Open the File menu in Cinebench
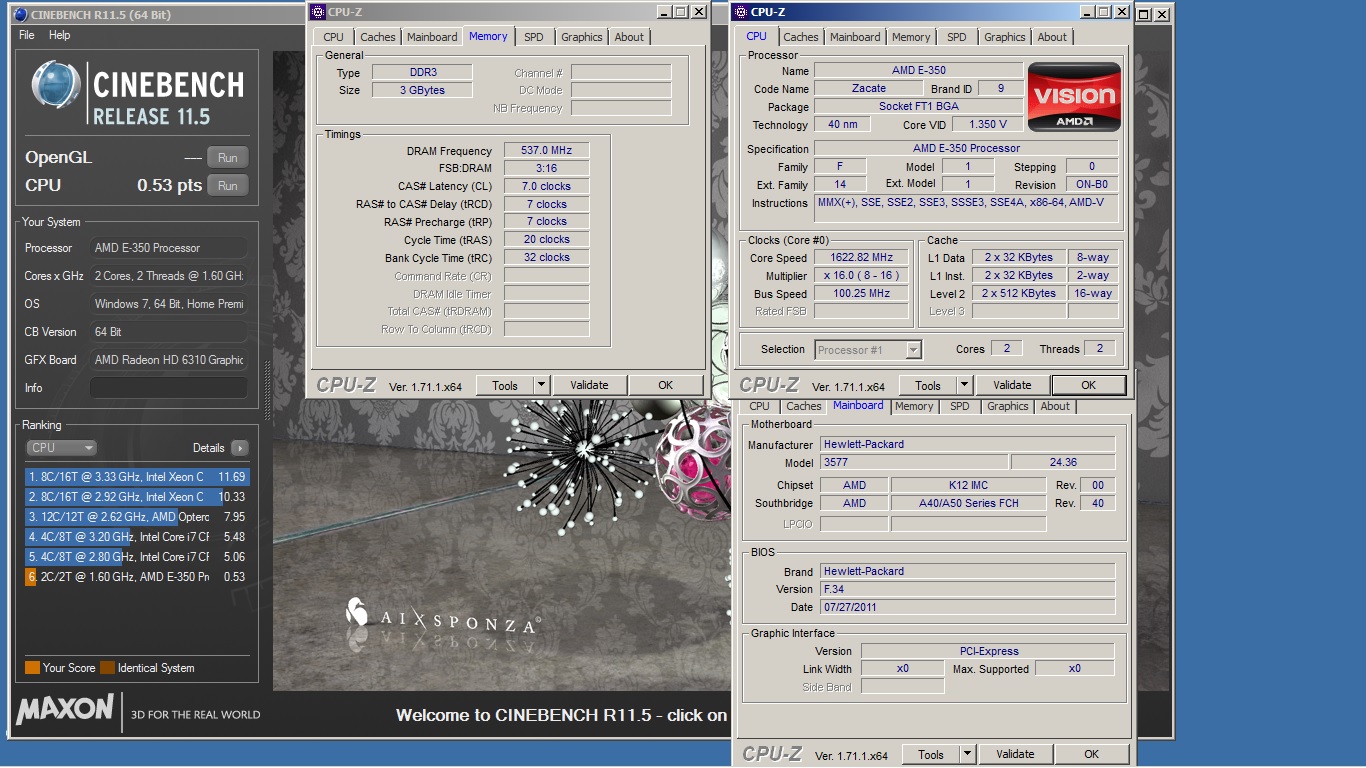Viewport: 1366px width, 768px height. 27,35
